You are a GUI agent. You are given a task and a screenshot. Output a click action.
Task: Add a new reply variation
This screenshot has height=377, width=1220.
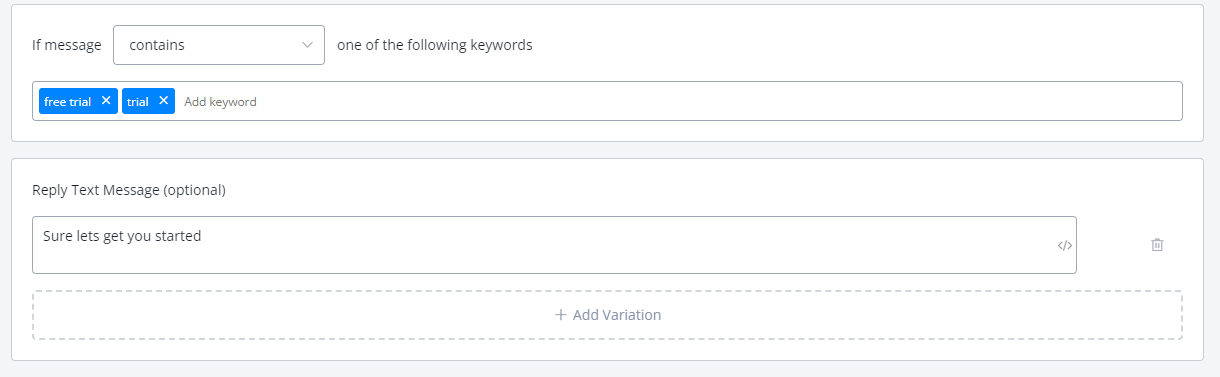tap(607, 315)
